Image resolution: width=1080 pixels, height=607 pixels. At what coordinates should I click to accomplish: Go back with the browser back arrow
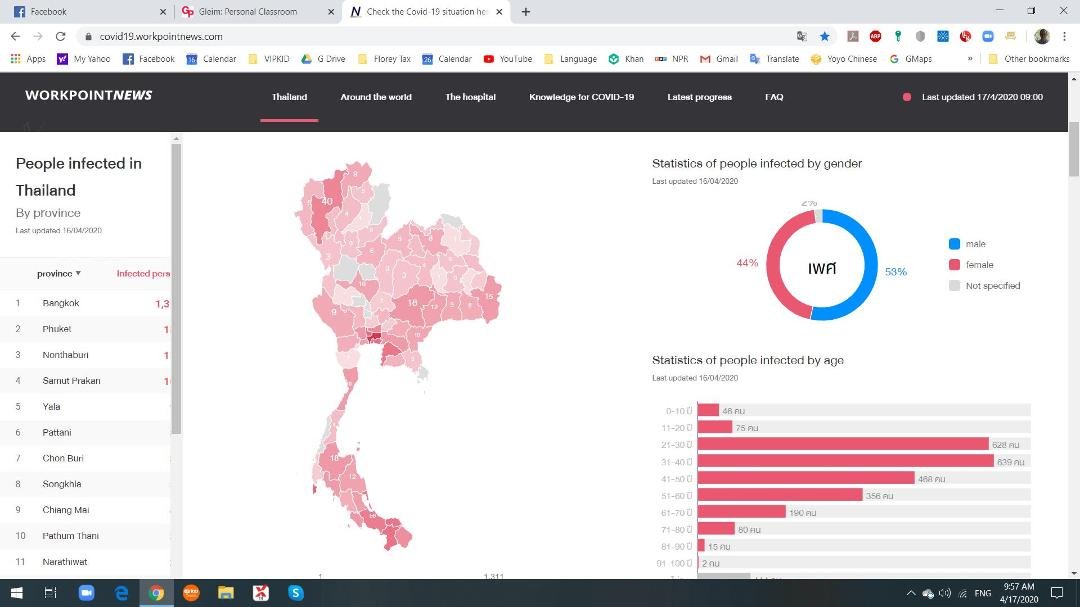[x=15, y=37]
